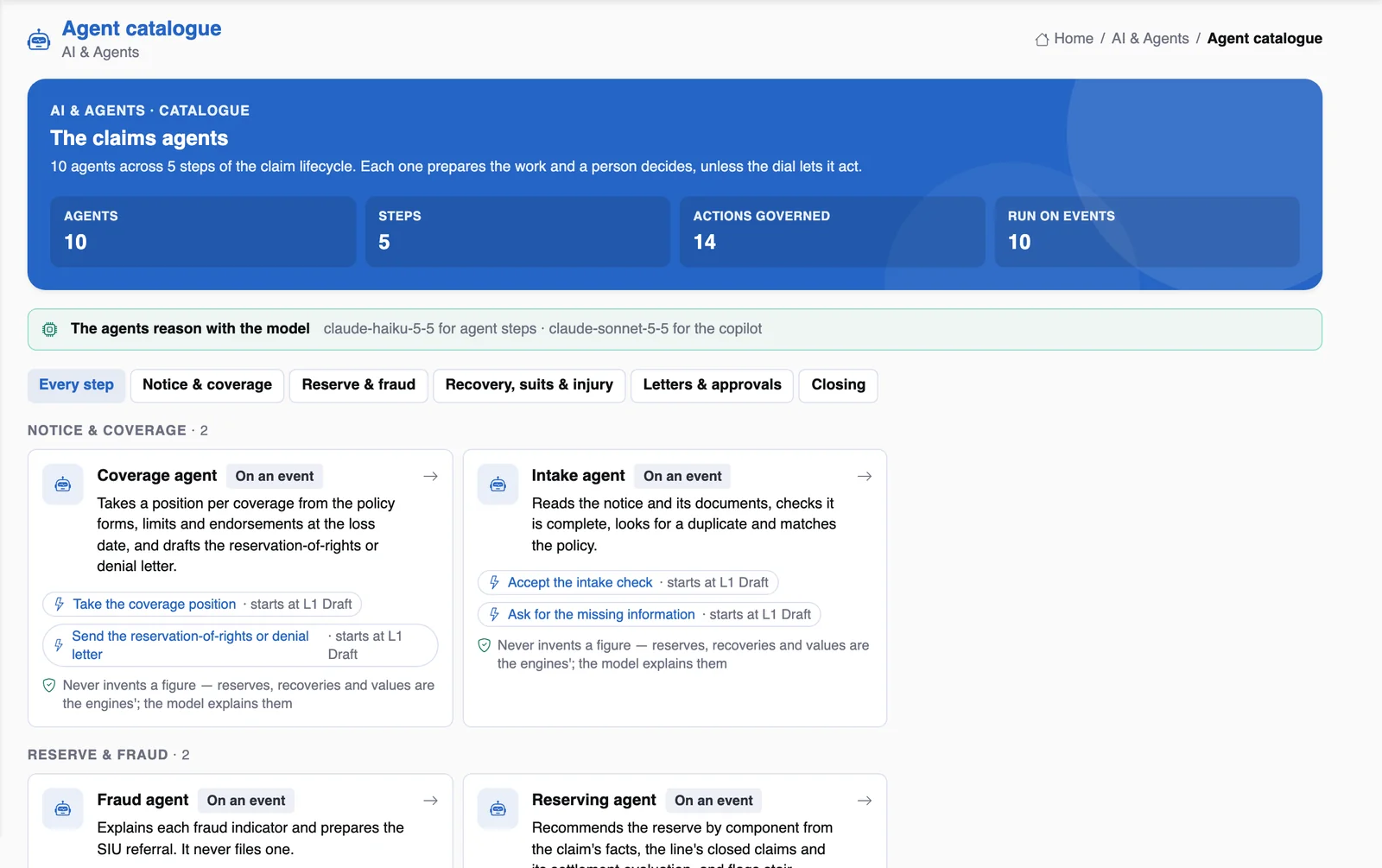
Task: Open Fraud agent via its arrow
Action: pyautogui.click(x=431, y=801)
